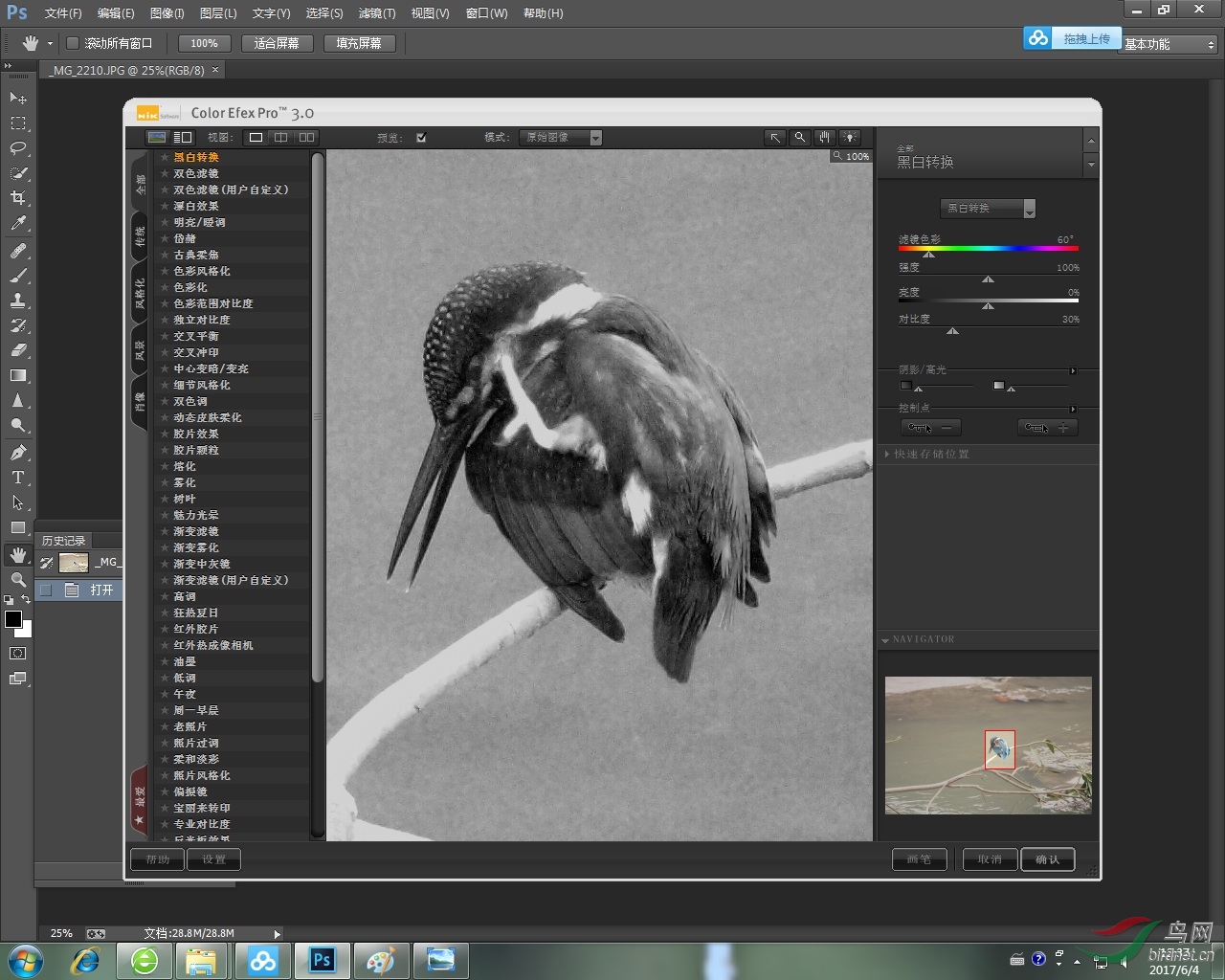Click the 画笔 button
Screen dimensions: 1225x980
tap(920, 859)
